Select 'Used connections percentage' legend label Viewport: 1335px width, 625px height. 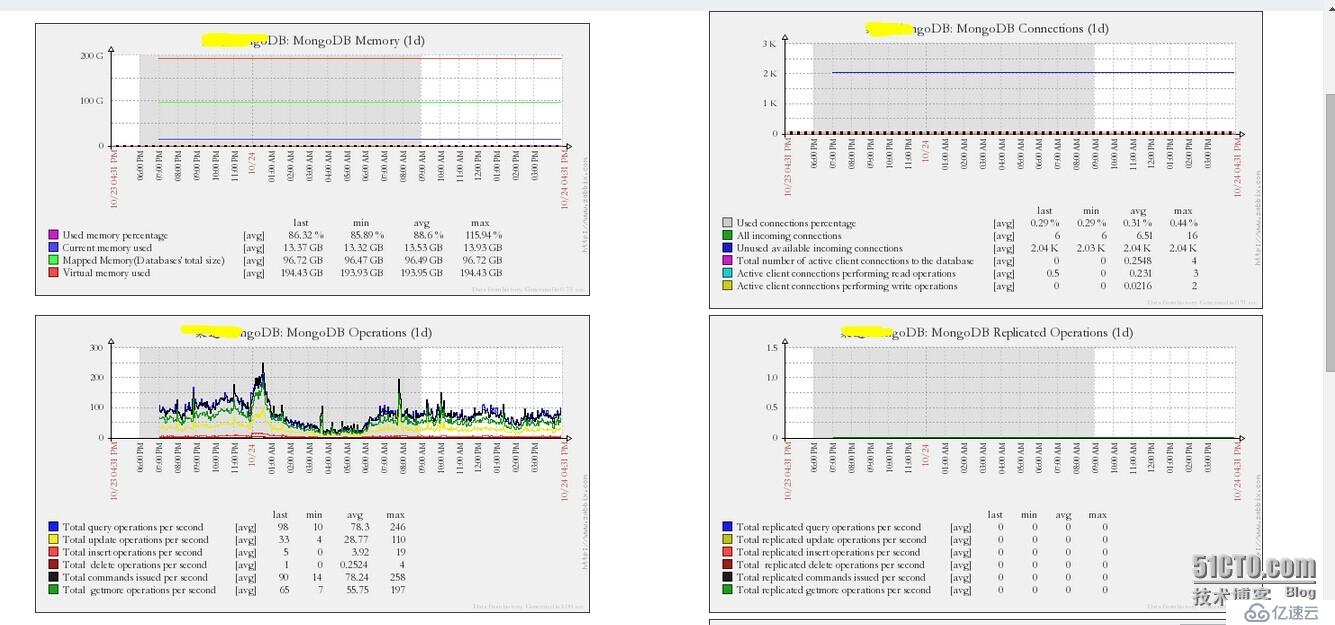[796, 223]
